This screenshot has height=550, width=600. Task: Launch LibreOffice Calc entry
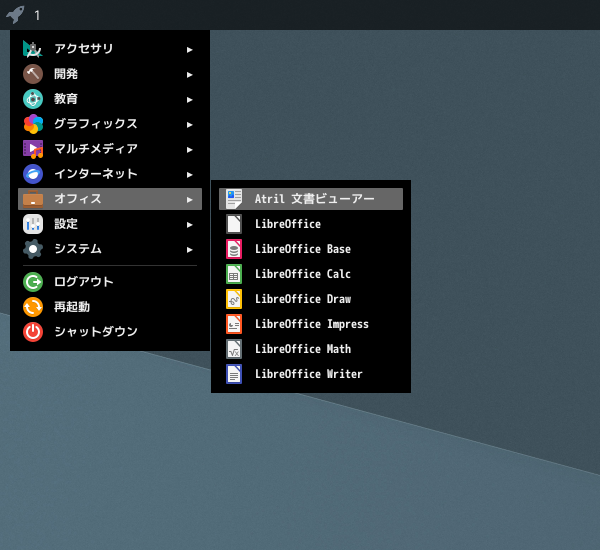tap(311, 274)
